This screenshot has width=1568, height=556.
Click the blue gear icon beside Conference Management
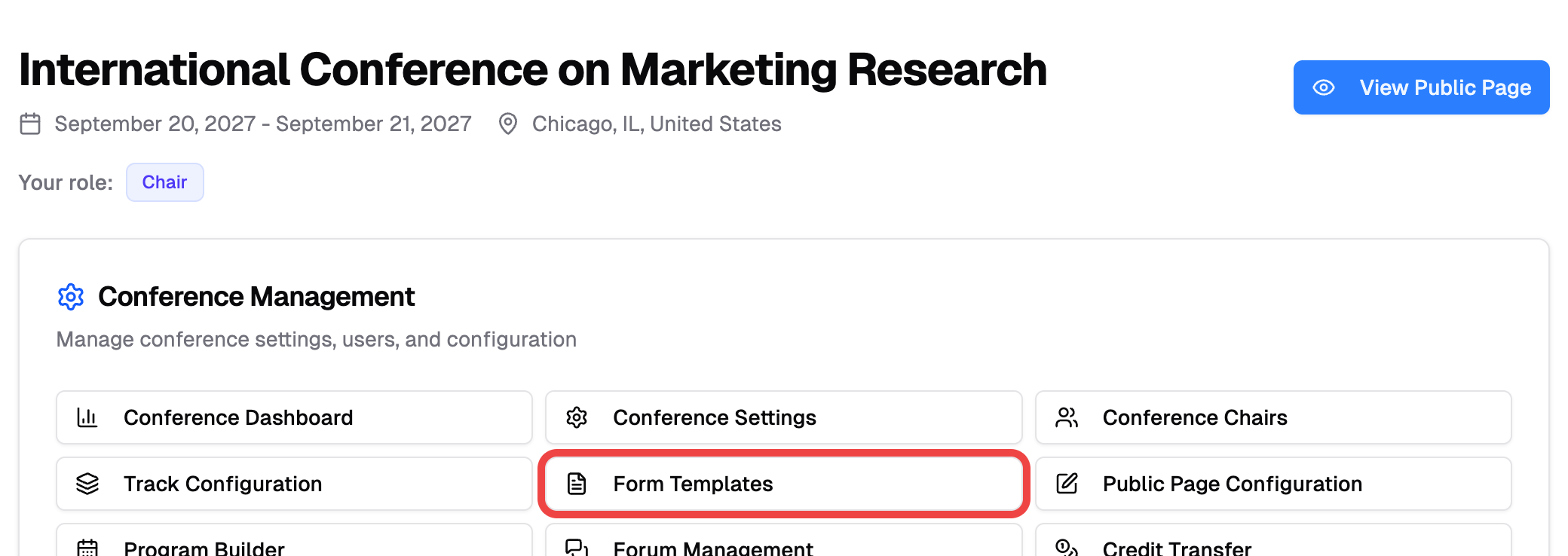71,297
